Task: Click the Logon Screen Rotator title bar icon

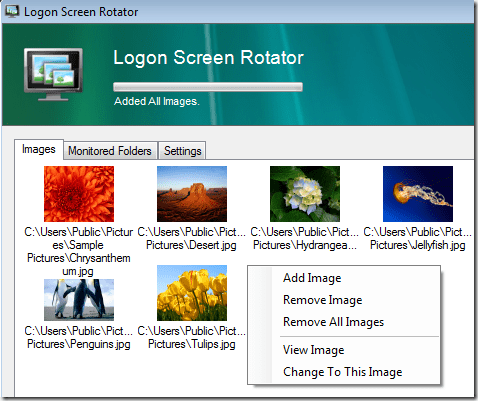Action: click(x=12, y=11)
